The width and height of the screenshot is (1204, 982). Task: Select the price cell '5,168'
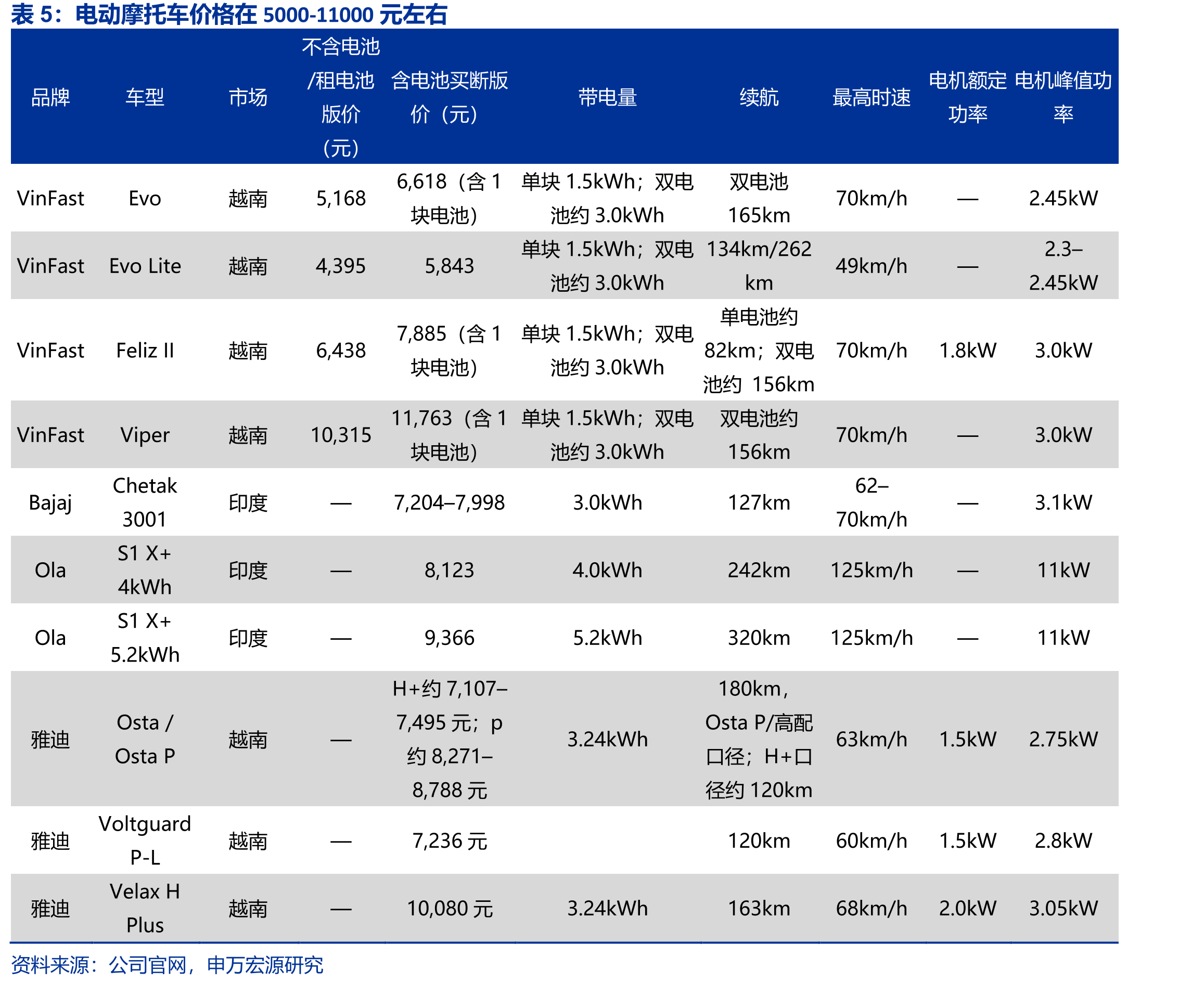coord(341,199)
